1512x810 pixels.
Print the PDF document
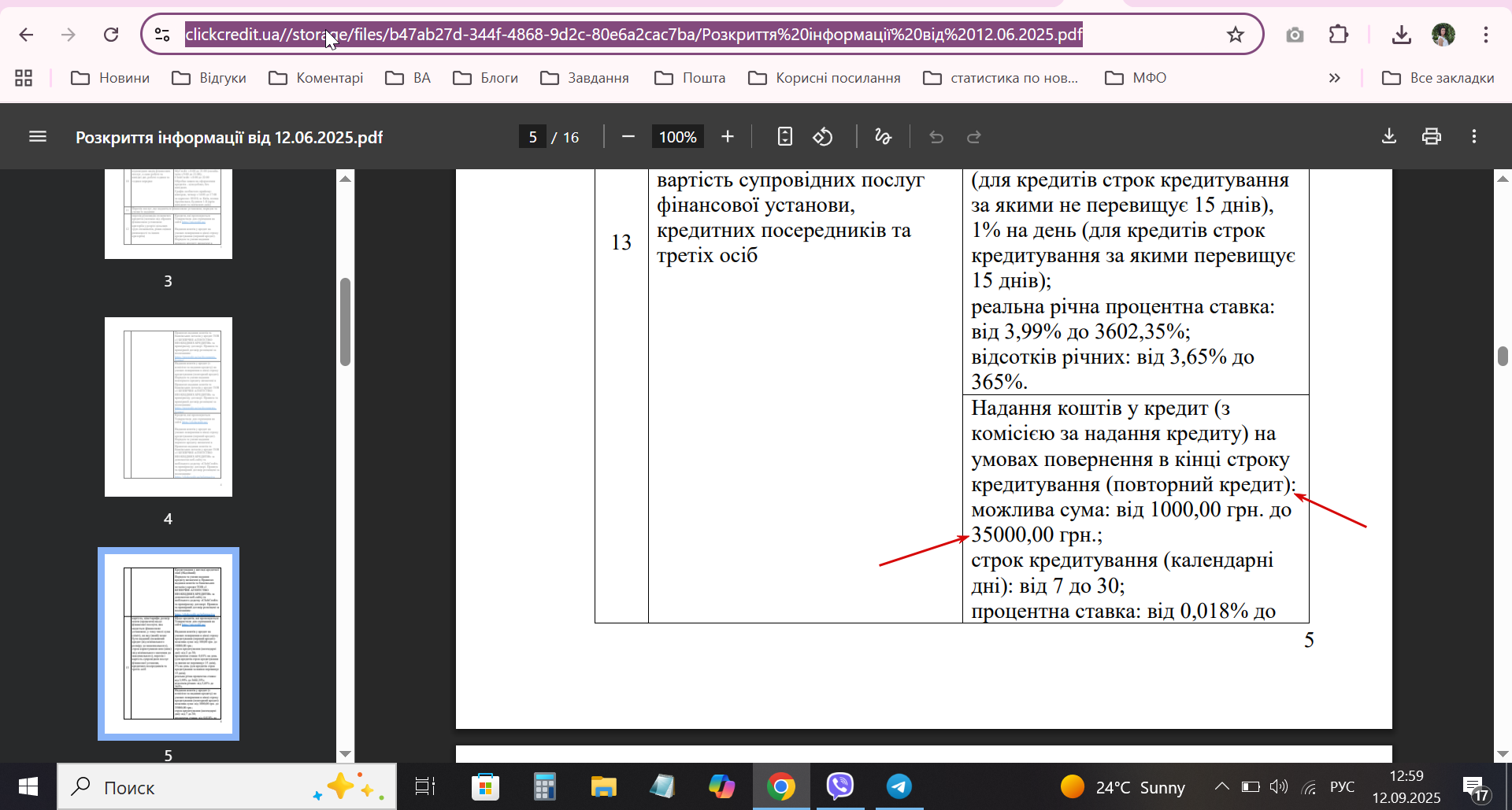tap(1432, 137)
